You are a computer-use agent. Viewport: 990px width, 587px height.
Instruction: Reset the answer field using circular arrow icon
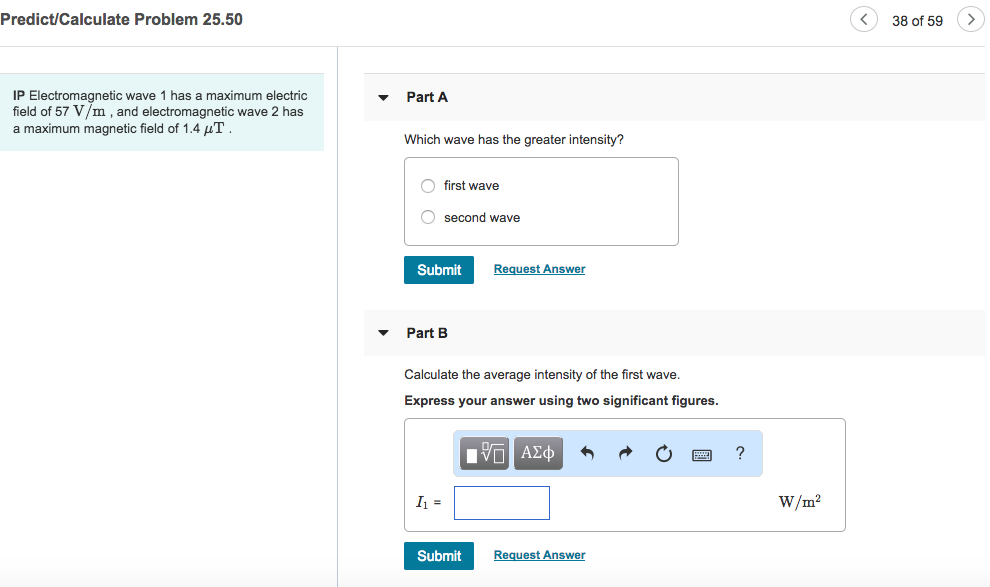[x=663, y=453]
